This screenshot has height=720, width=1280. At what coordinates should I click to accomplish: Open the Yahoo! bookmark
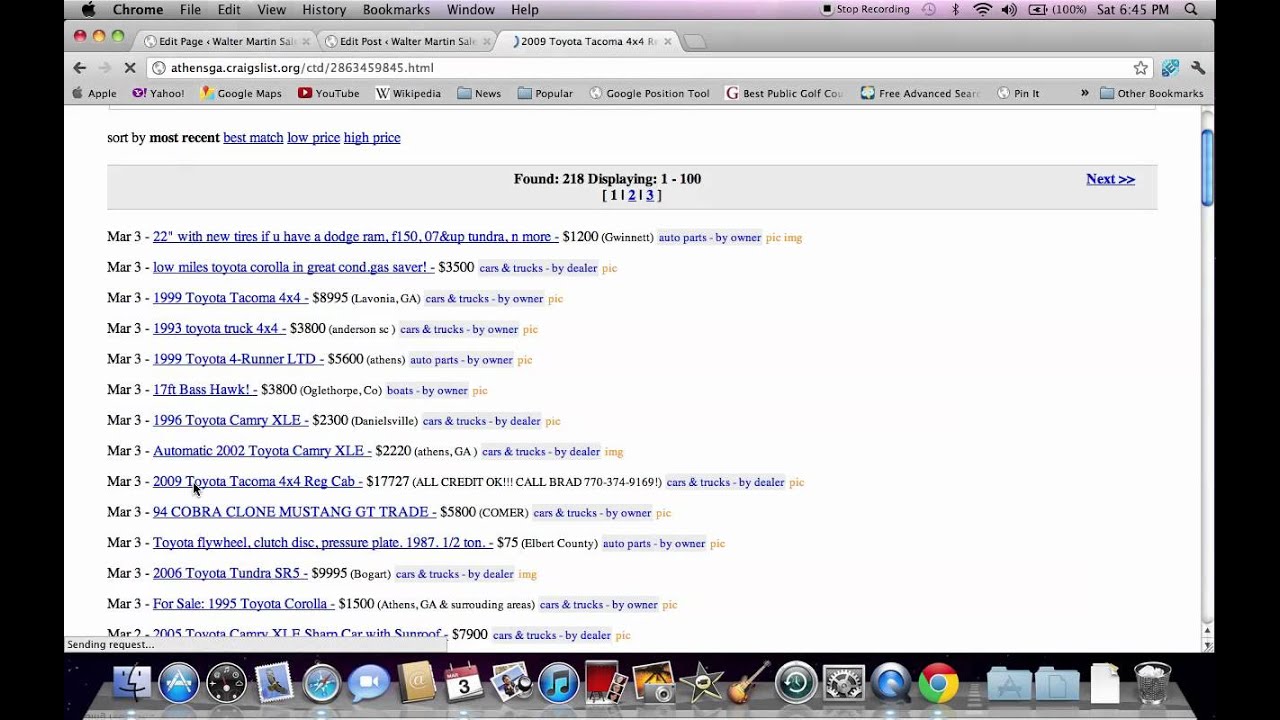[x=158, y=93]
